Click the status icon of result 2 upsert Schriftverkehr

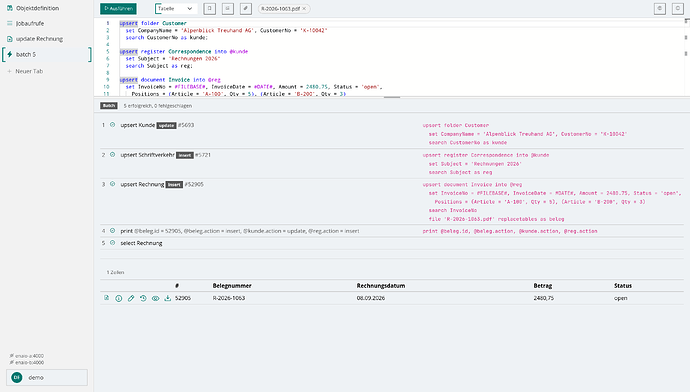tap(112, 155)
